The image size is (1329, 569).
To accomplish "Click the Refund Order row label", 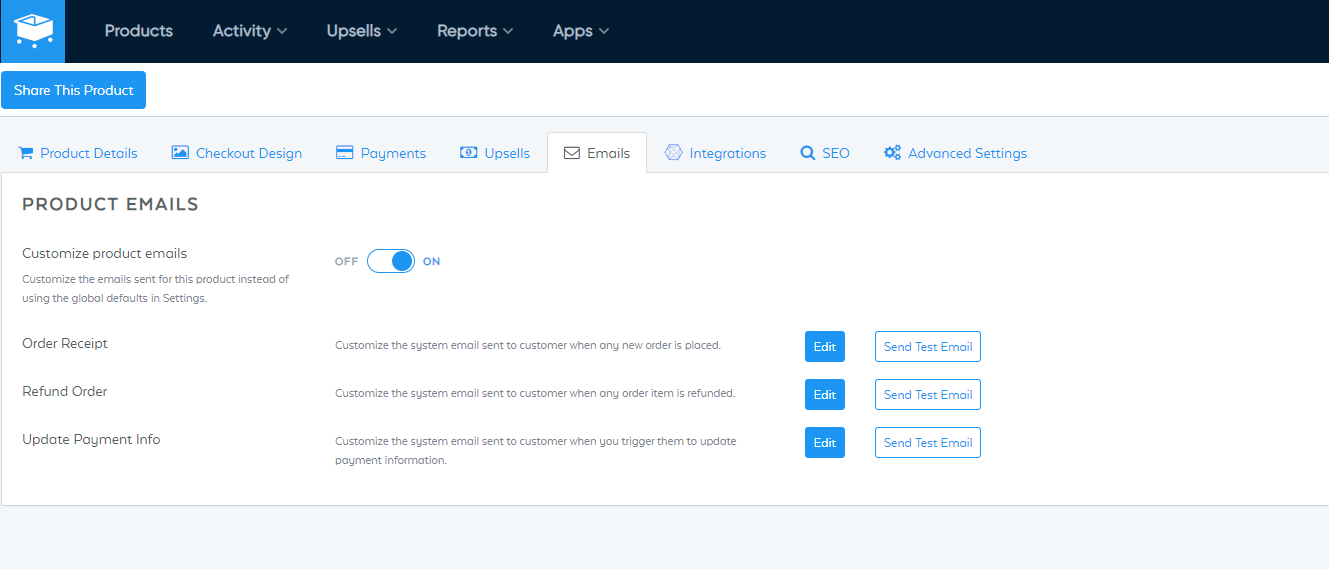I will [x=64, y=391].
